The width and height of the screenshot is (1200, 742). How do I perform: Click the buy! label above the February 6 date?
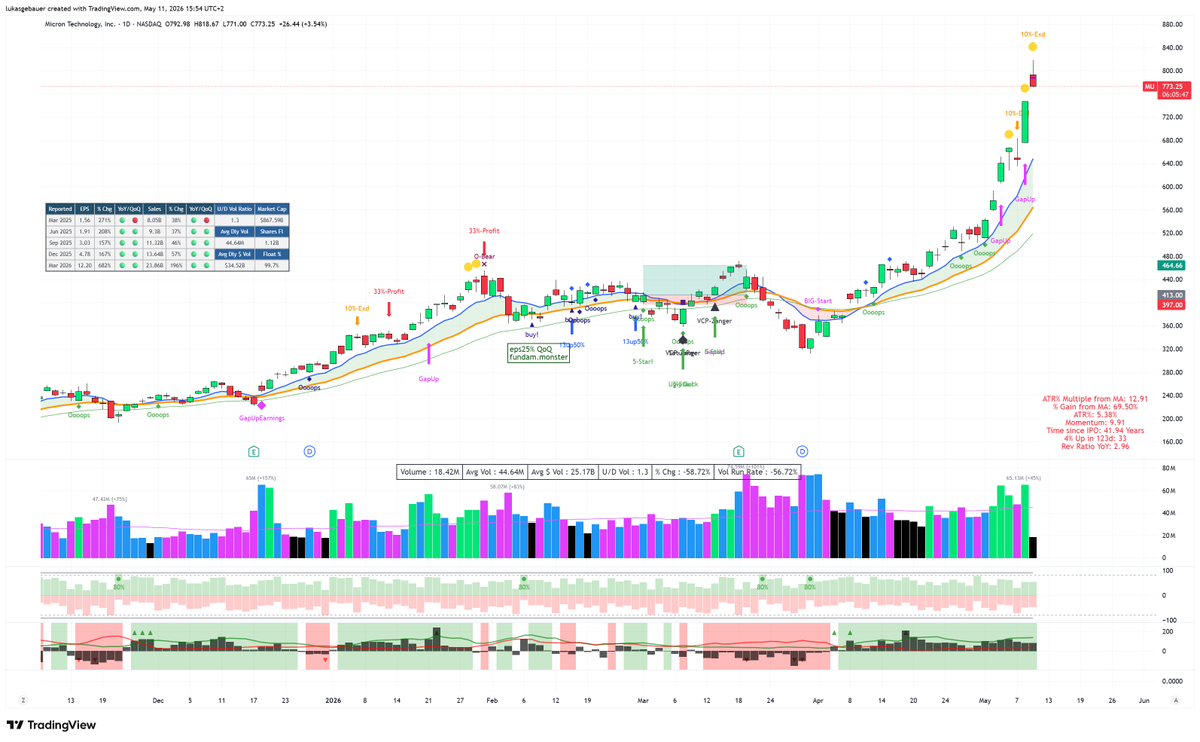coord(531,335)
